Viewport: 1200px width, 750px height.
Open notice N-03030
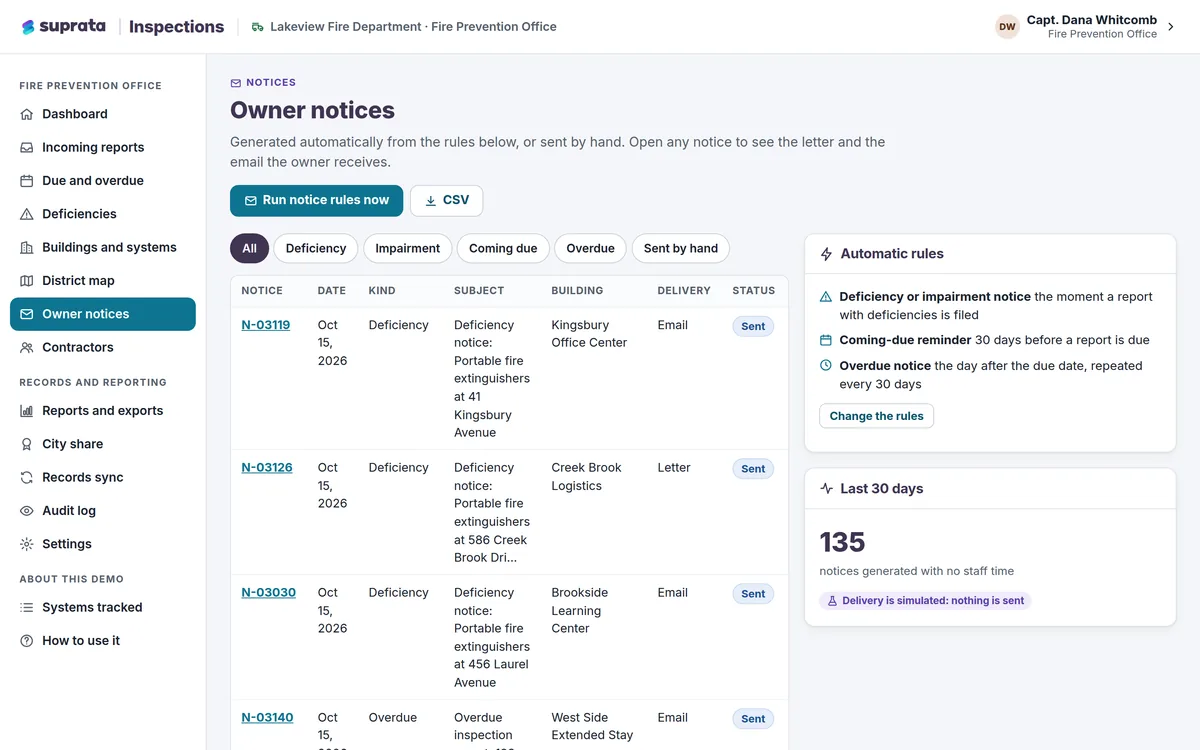coord(269,592)
